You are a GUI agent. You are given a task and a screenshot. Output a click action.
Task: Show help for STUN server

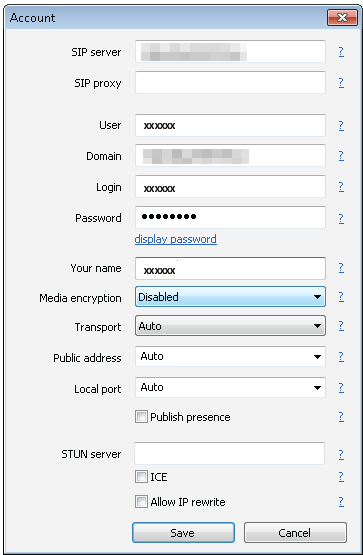click(x=341, y=454)
